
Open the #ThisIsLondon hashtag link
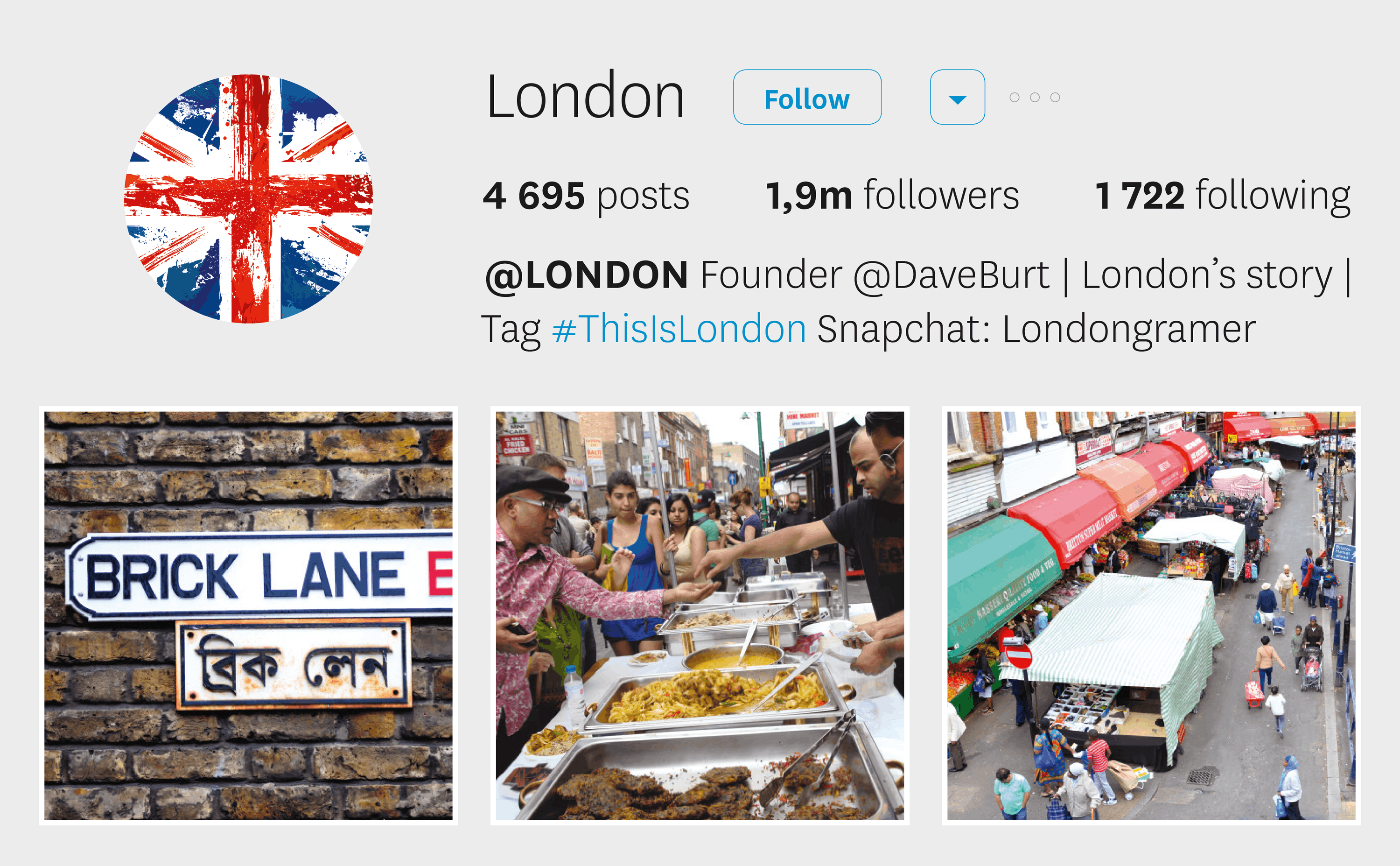pos(679,329)
